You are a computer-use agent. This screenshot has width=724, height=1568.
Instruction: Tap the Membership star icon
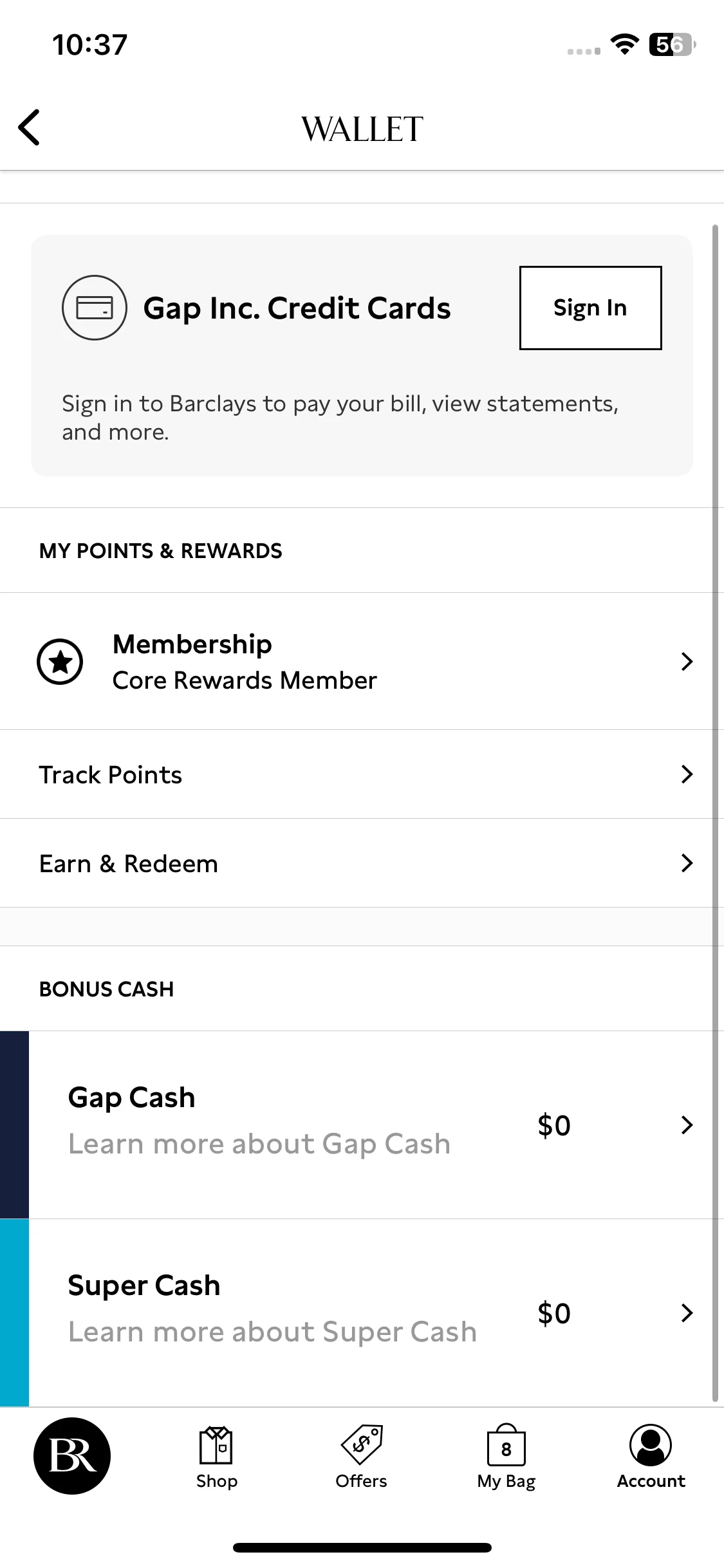[60, 662]
